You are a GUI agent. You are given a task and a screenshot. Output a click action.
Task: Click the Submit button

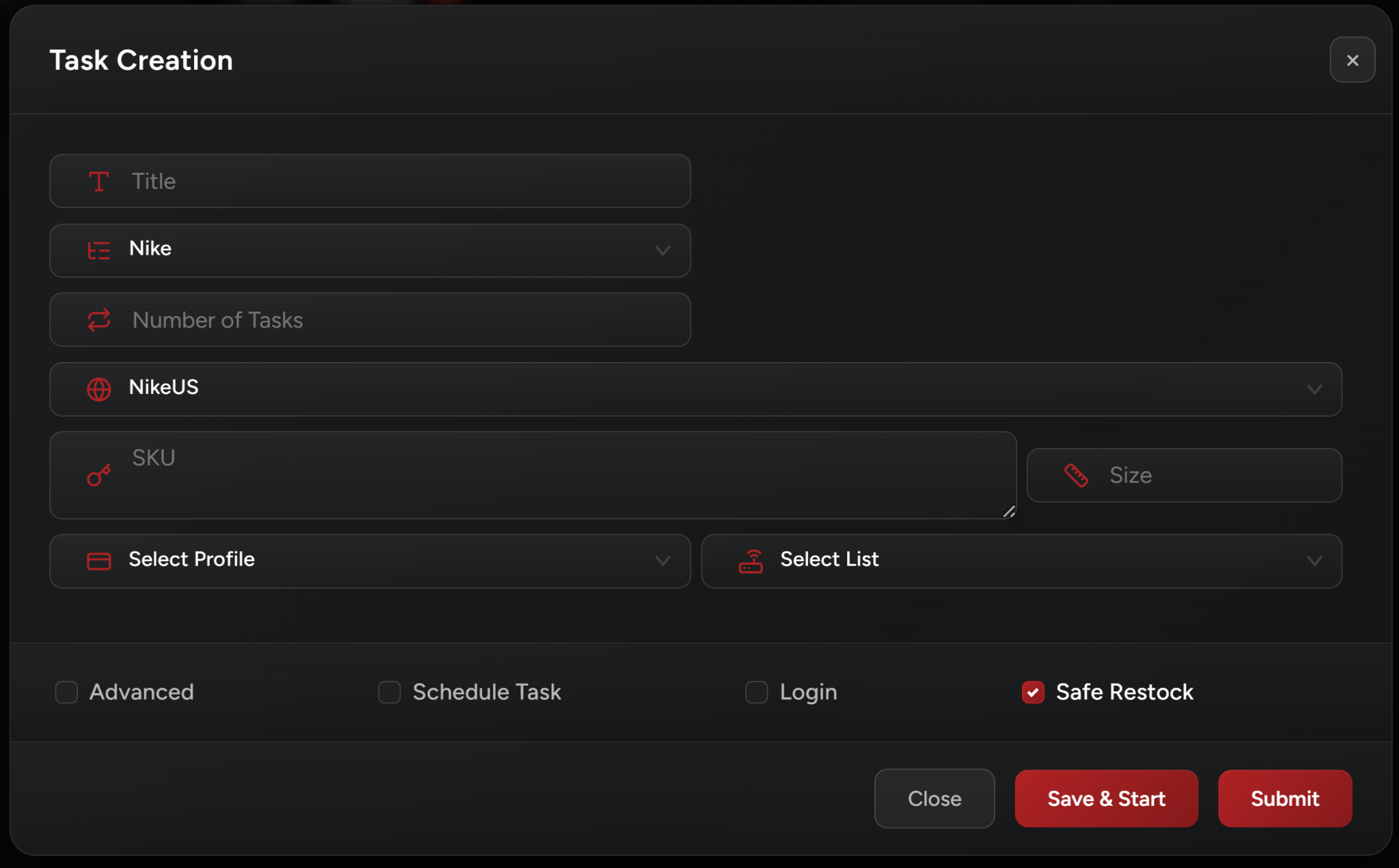[x=1284, y=798]
